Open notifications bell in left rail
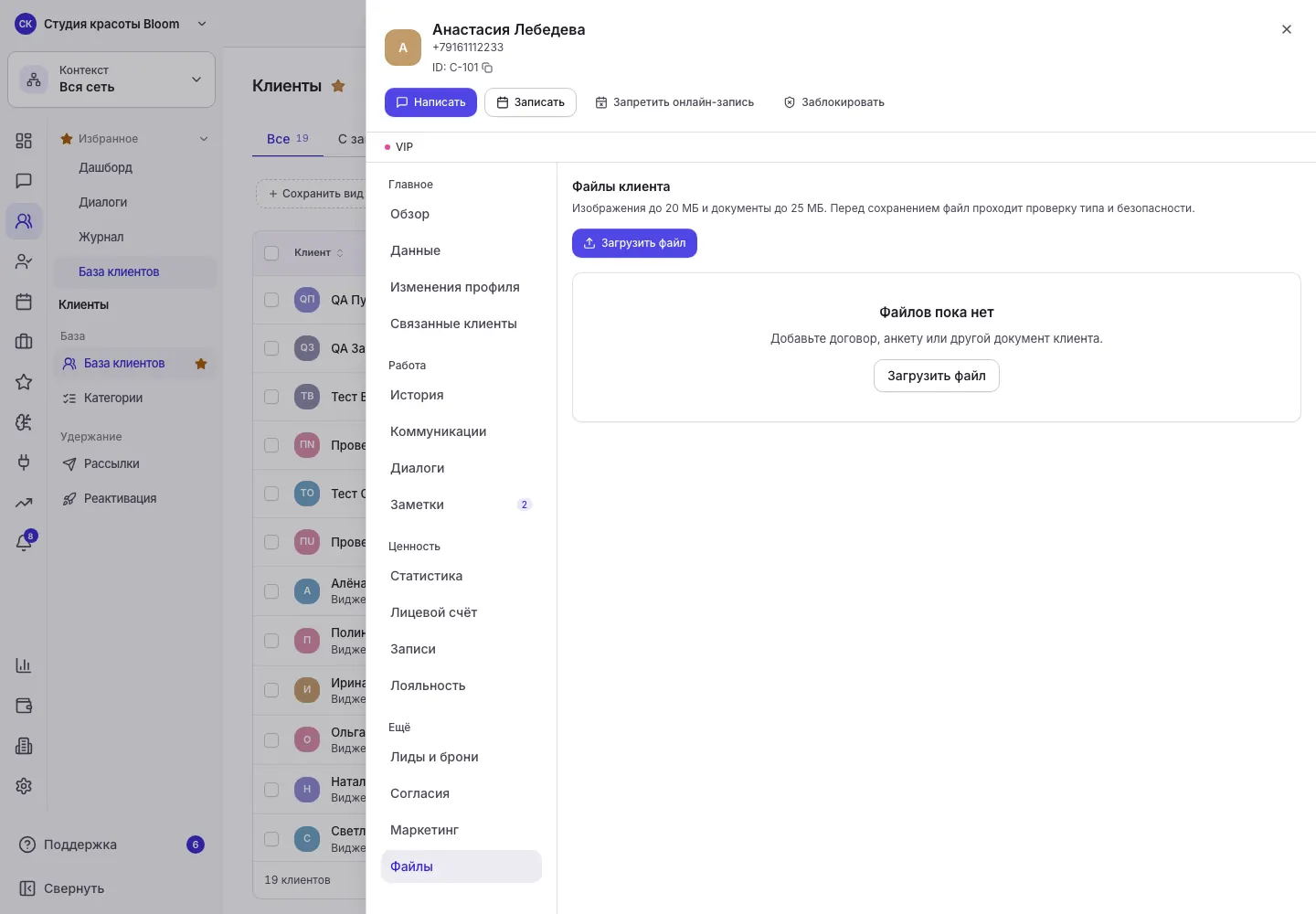1316x914 pixels. pyautogui.click(x=24, y=542)
